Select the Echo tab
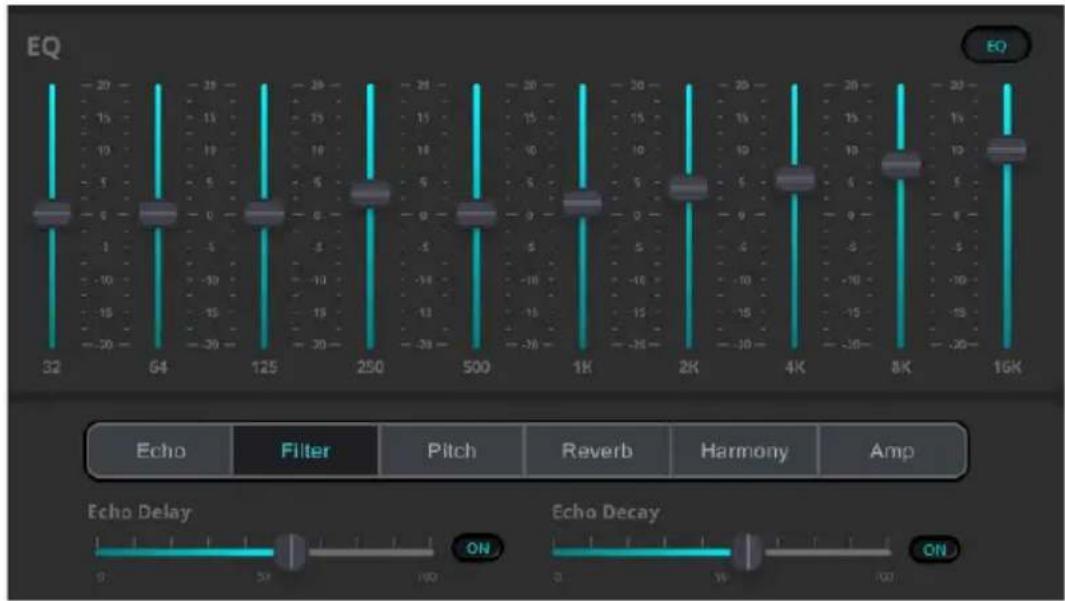Screen dimensions: 1065x601 [x=160, y=451]
